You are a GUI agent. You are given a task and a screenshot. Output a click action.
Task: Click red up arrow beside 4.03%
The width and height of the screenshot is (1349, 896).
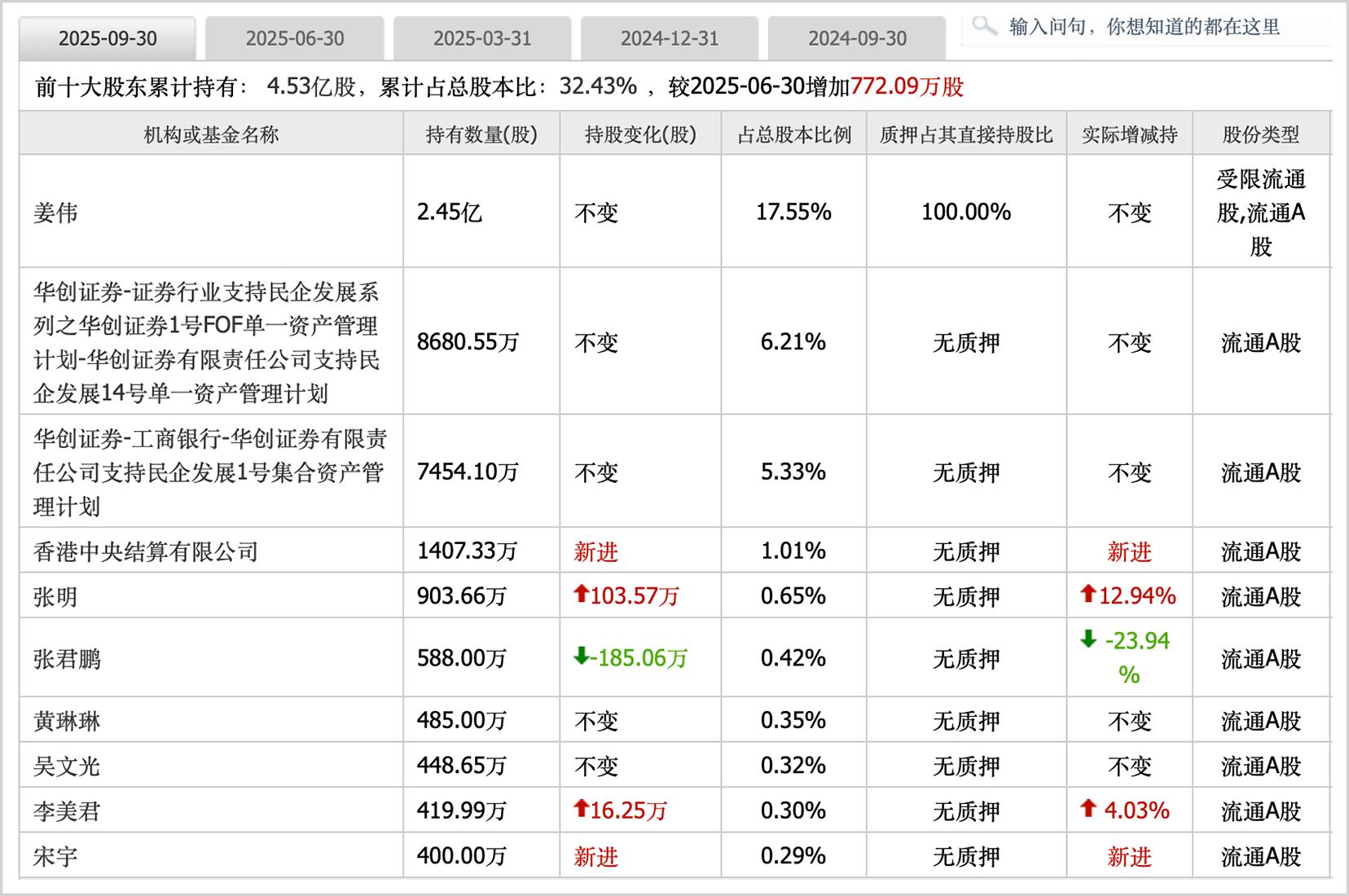click(x=1088, y=808)
